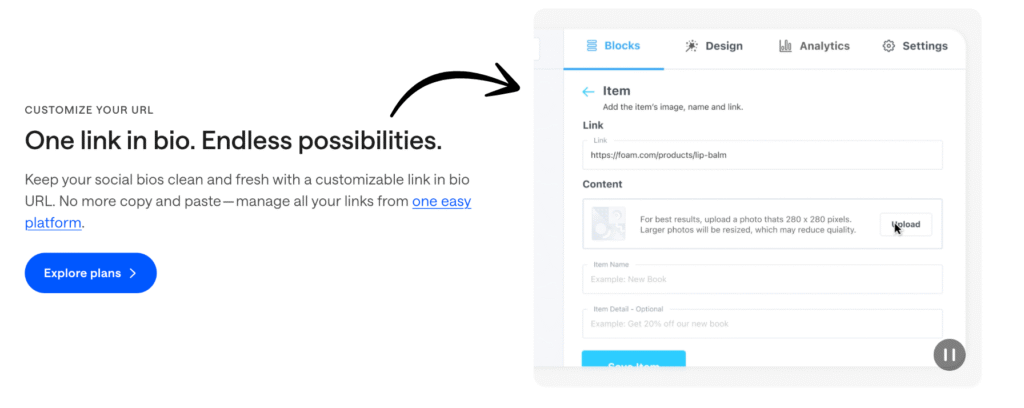This screenshot has width=1024, height=408.
Task: Click the back arrow beside Item
Action: click(x=588, y=92)
